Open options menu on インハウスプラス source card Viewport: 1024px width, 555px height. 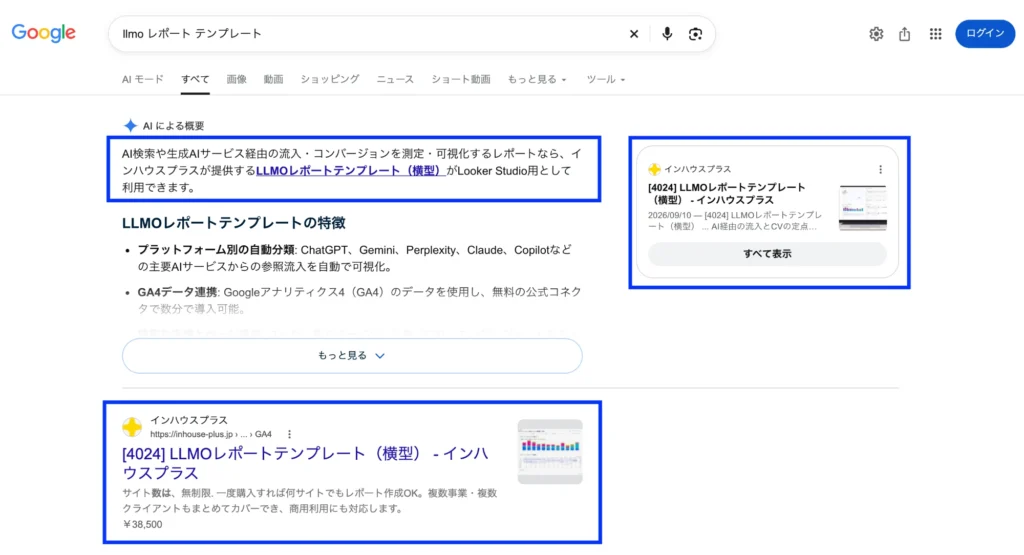point(880,169)
